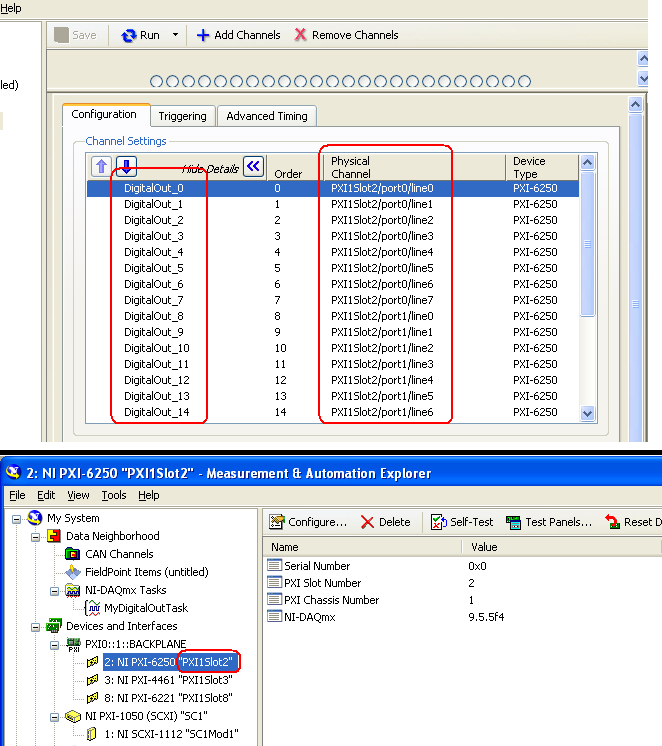Click the Data Neighborhood icon
Image resolution: width=662 pixels, height=746 pixels.
54,536
